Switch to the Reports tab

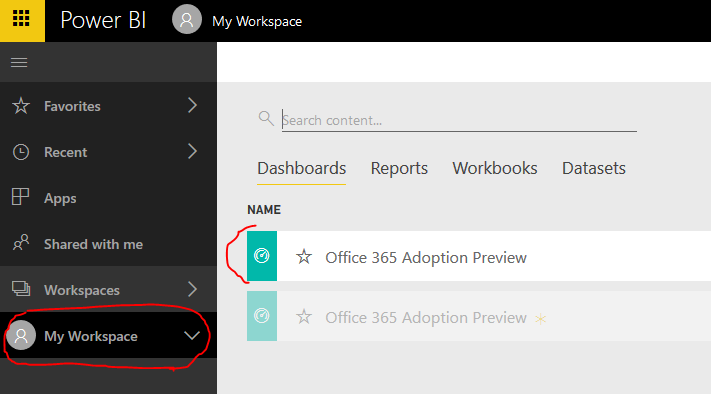(x=399, y=169)
